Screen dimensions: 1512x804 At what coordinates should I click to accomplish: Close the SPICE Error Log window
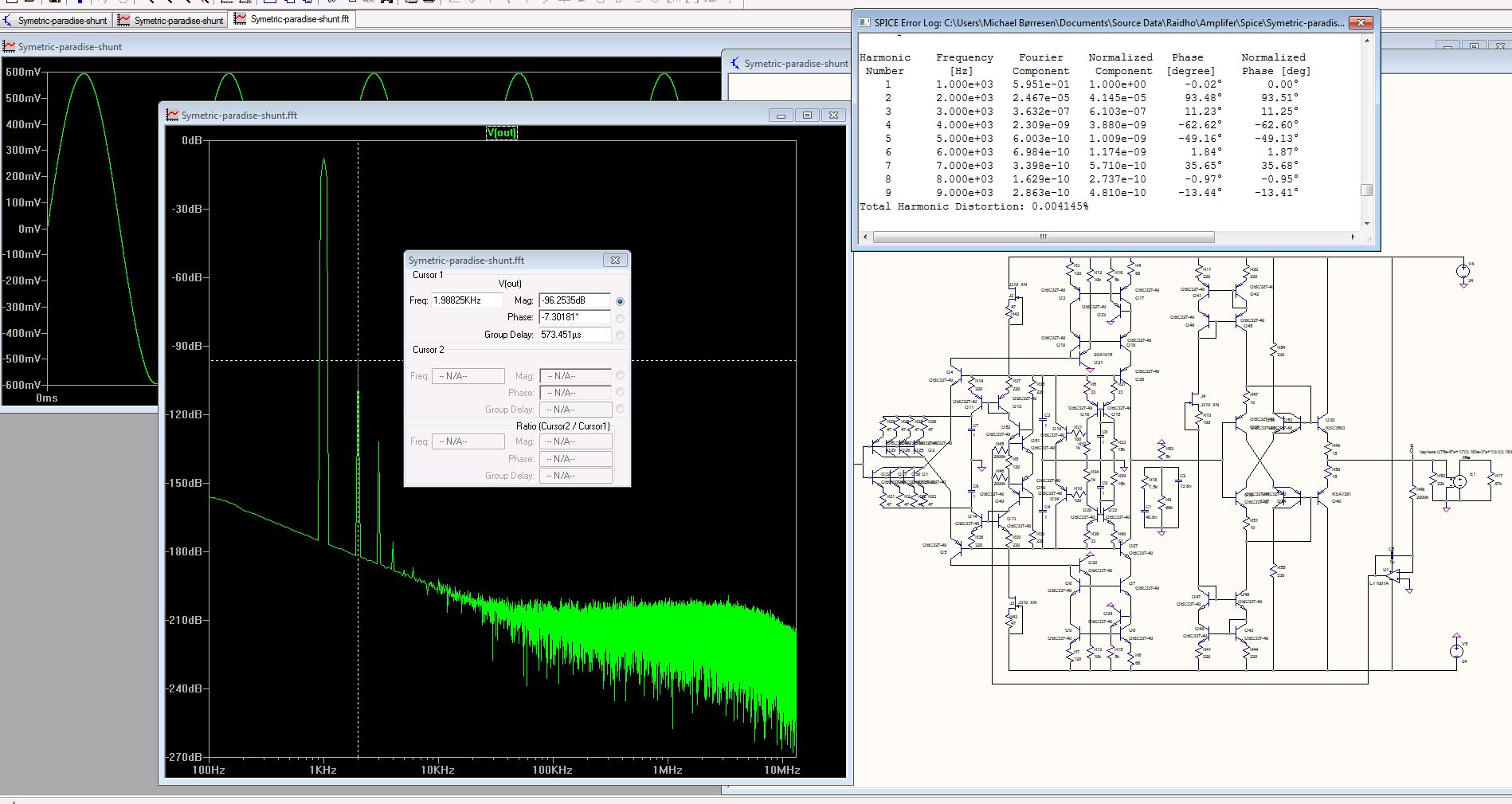point(1361,22)
